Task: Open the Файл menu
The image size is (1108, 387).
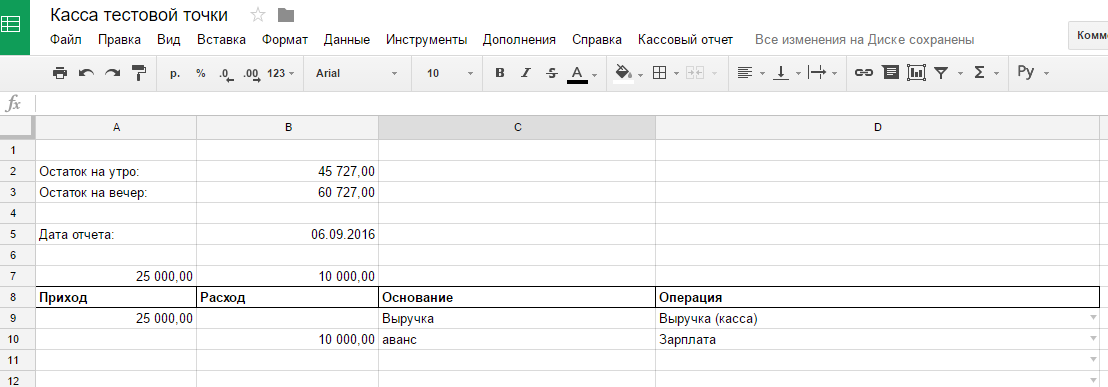Action: pos(66,40)
